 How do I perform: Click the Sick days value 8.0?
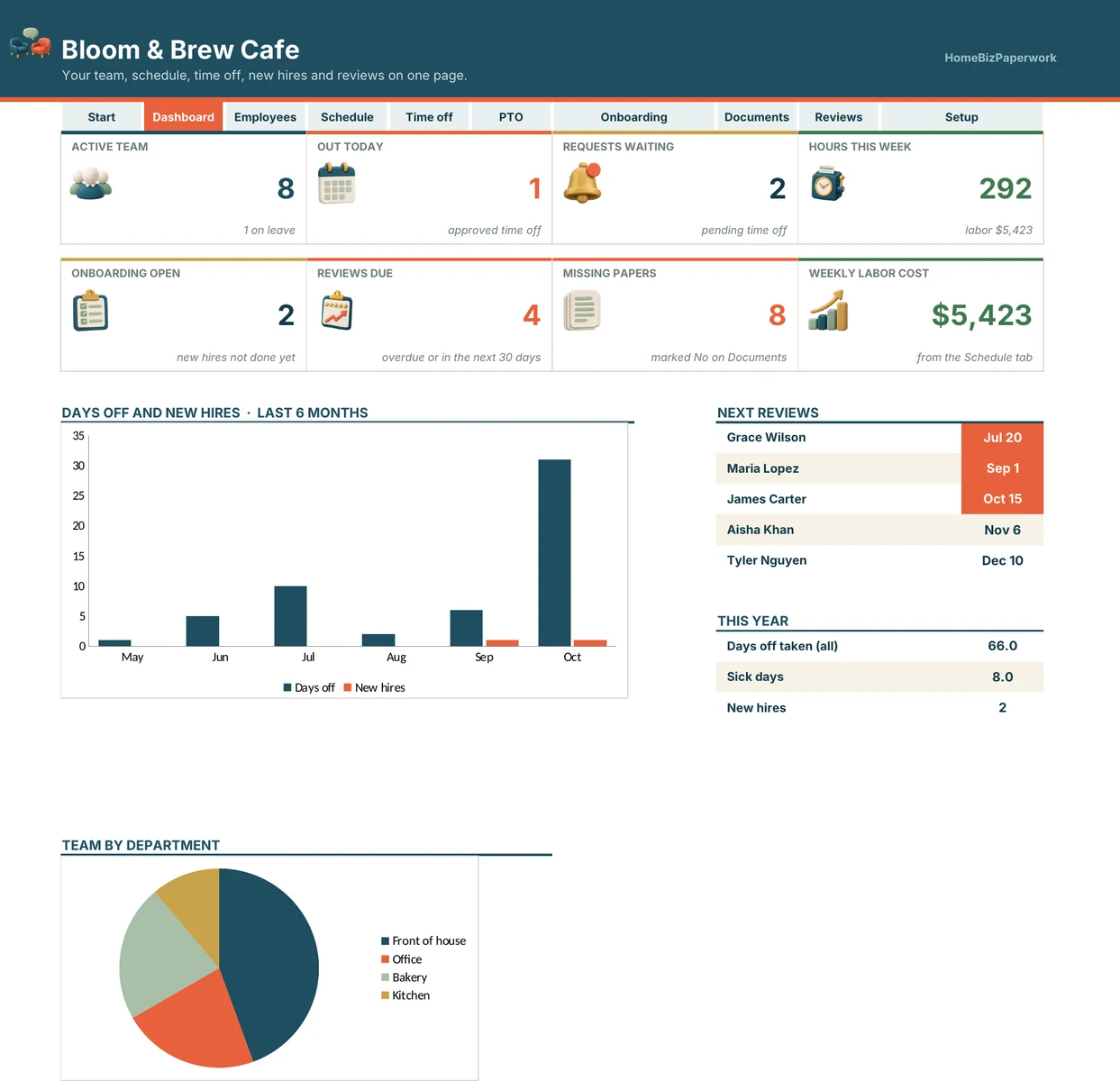coord(1002,677)
